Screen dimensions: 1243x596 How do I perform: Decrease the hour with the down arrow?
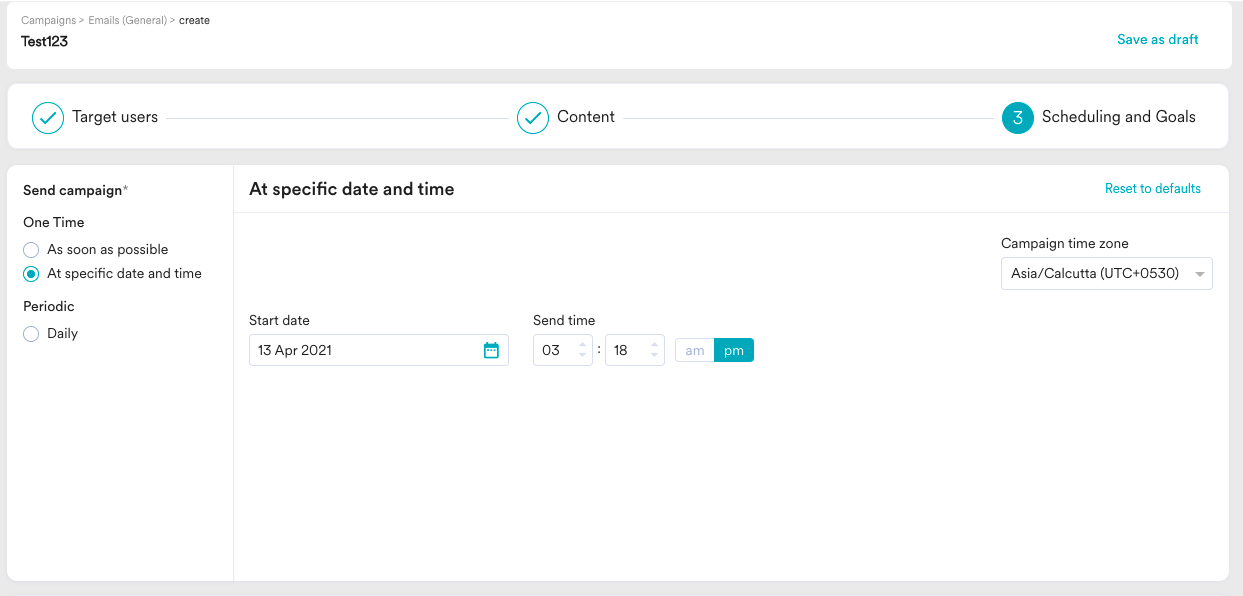tap(582, 355)
